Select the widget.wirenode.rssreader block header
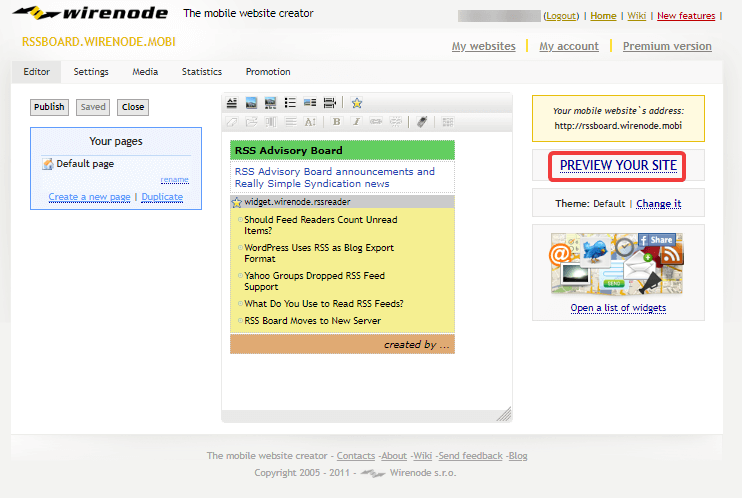 coord(342,202)
